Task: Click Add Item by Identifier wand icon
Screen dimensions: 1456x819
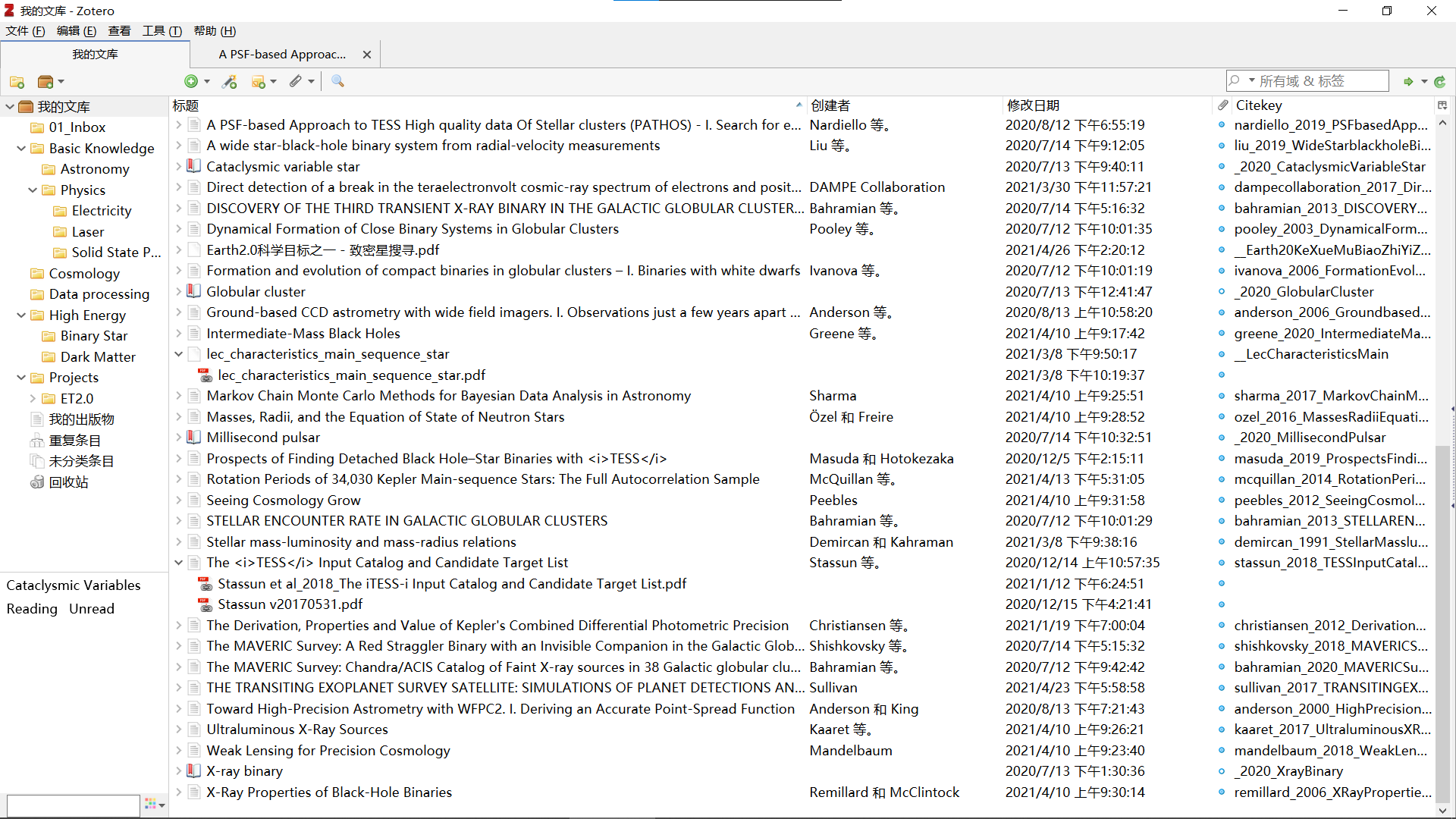Action: click(229, 81)
